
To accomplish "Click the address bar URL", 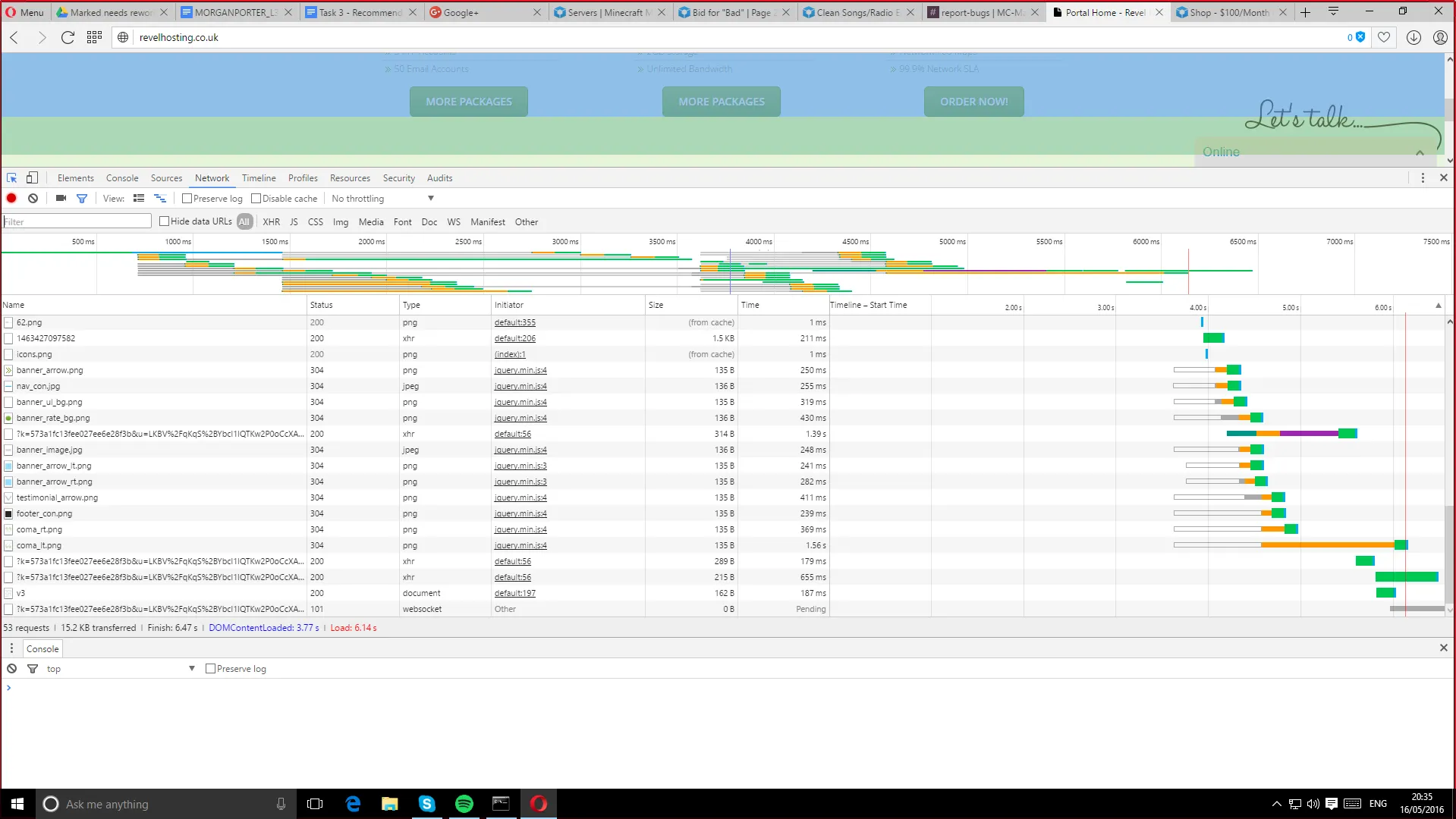I will pyautogui.click(x=179, y=37).
